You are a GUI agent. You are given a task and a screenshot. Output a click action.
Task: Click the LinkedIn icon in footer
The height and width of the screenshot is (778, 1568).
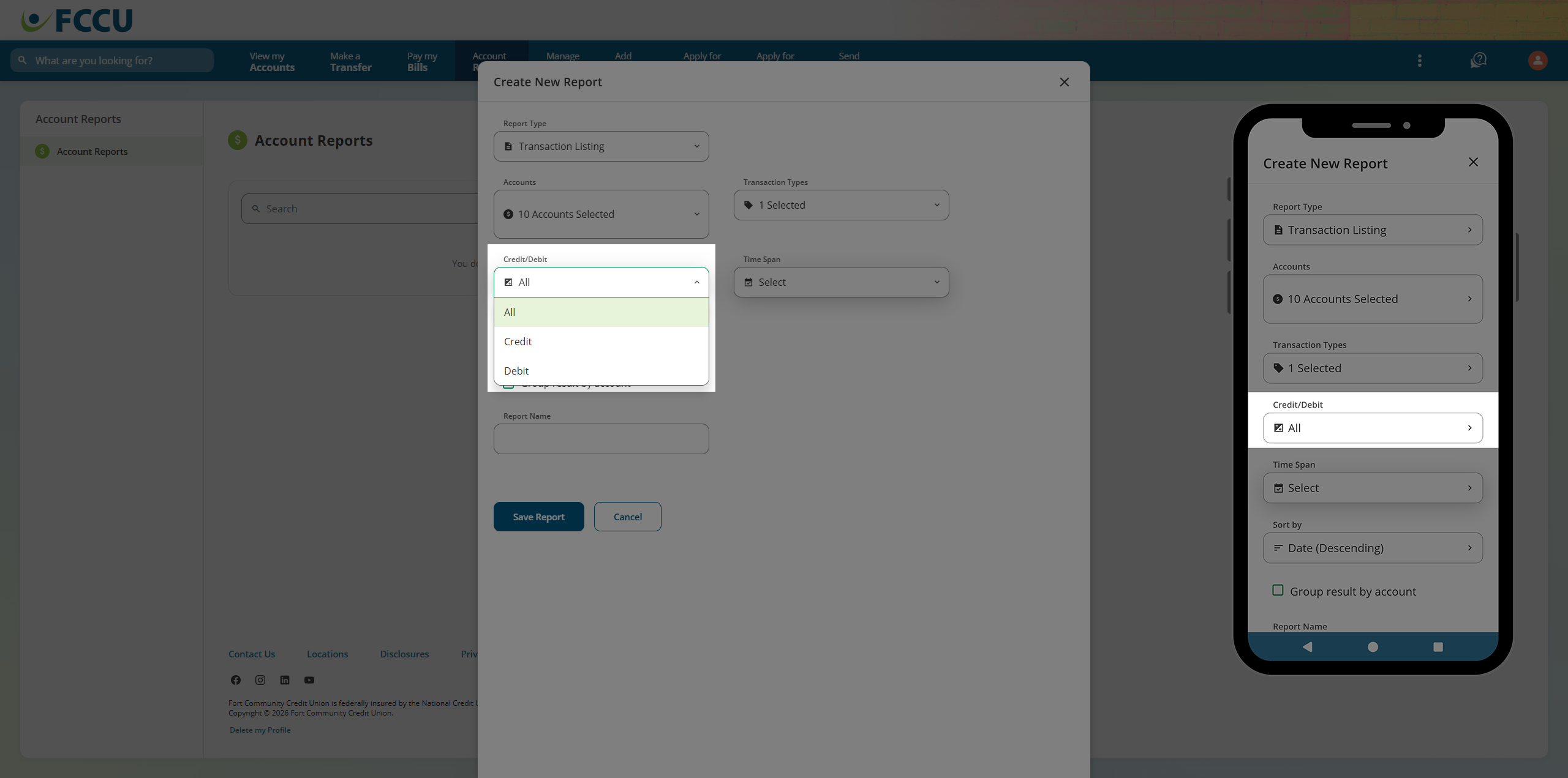285,680
